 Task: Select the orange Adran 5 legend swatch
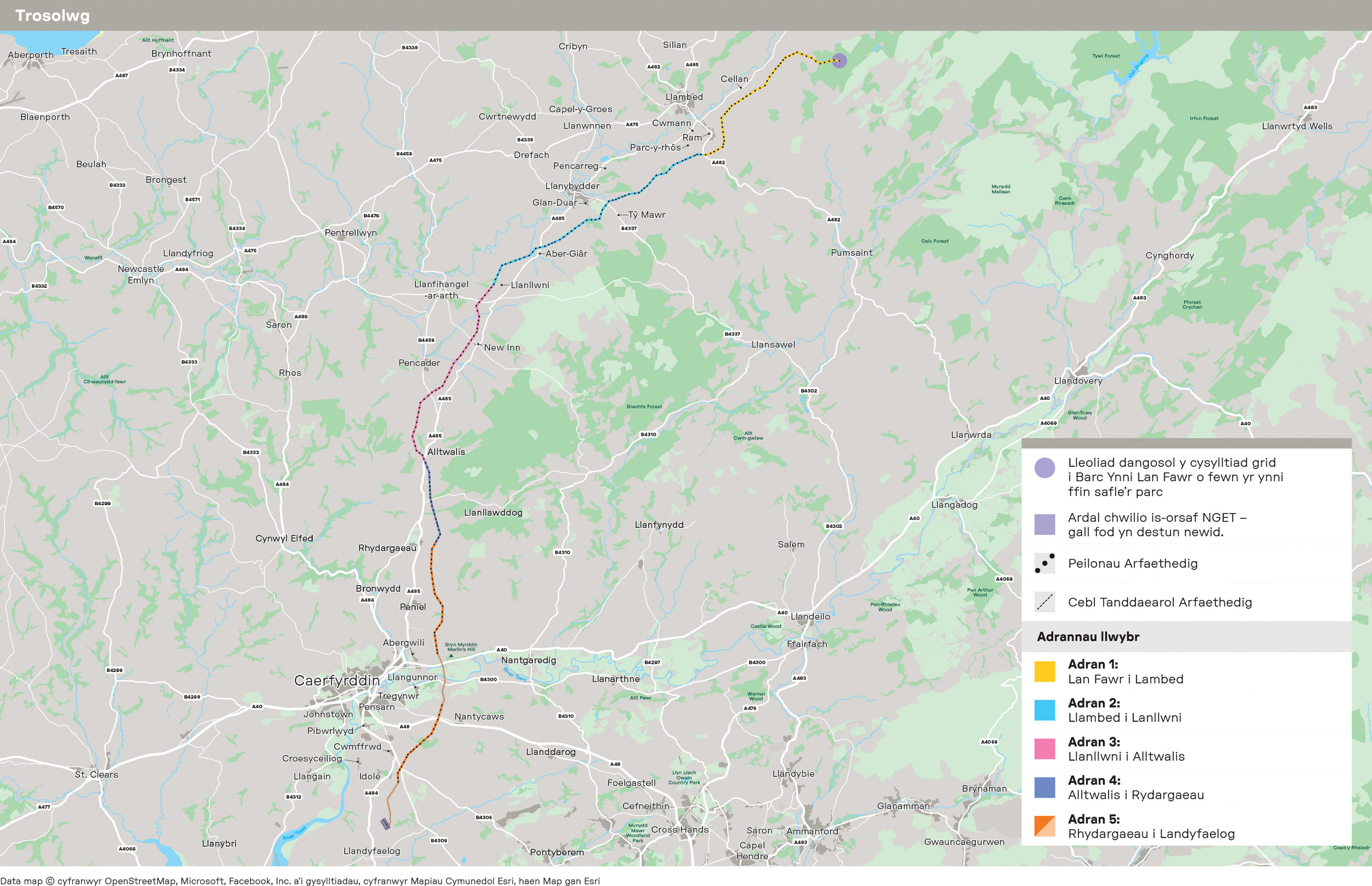click(x=1044, y=826)
